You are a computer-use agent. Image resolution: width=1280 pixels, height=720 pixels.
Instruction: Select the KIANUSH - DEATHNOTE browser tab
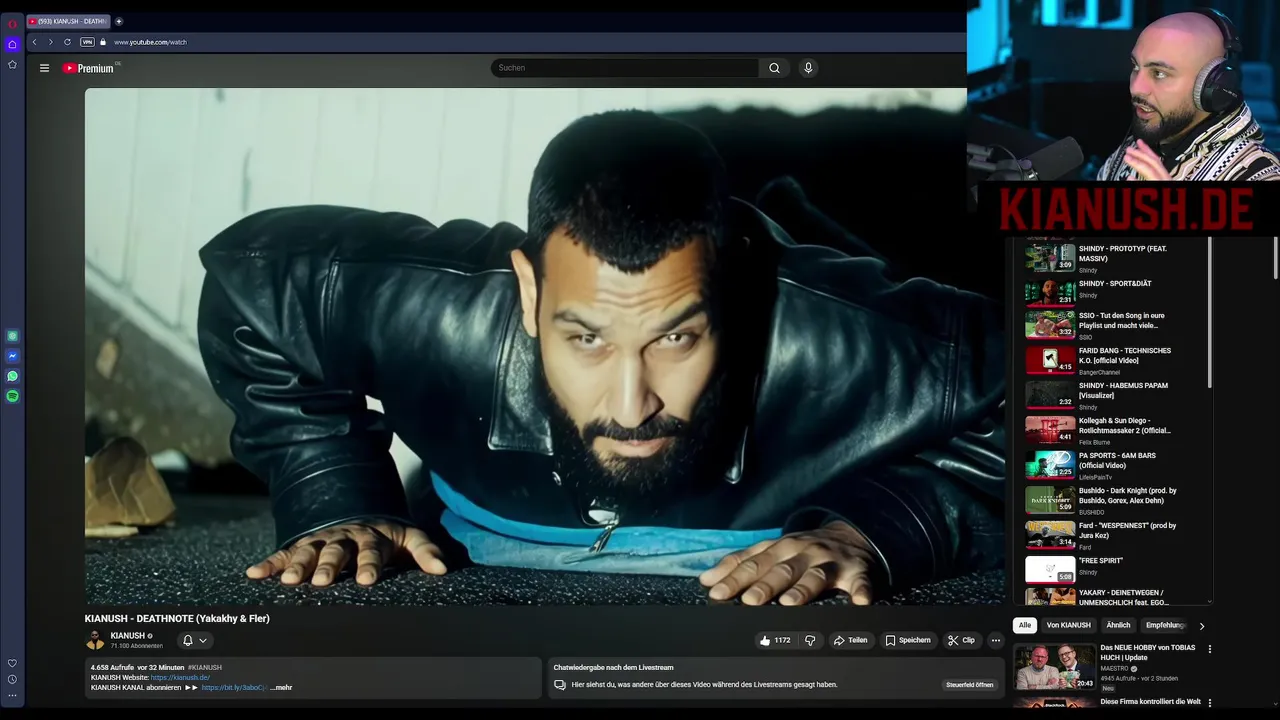[x=68, y=21]
